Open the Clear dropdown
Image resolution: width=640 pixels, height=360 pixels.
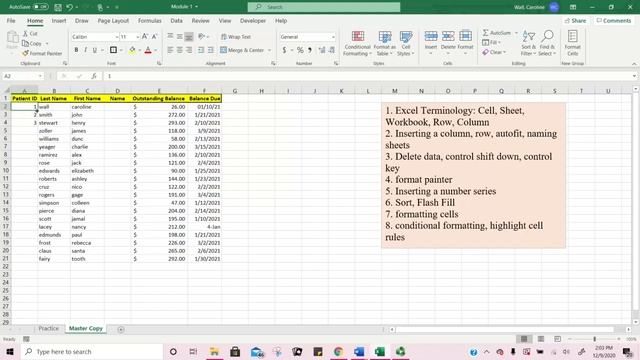pos(494,52)
